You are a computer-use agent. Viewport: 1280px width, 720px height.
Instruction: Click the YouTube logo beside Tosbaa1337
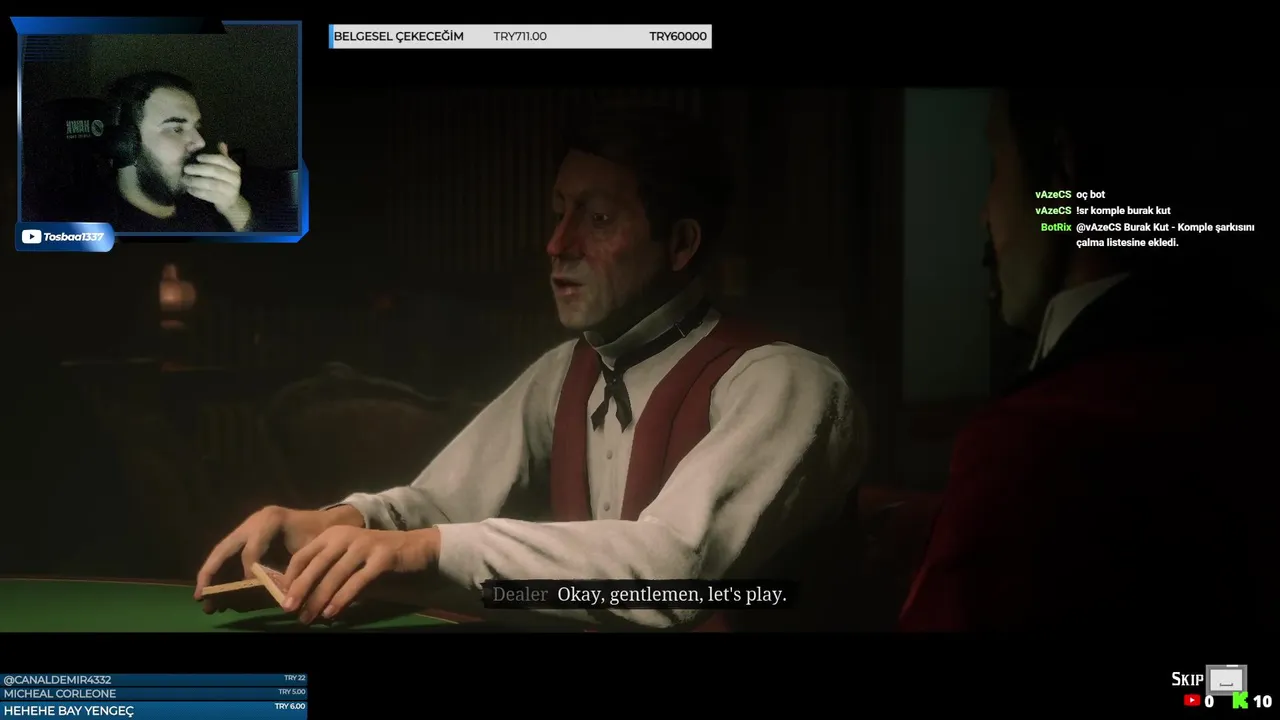point(31,237)
